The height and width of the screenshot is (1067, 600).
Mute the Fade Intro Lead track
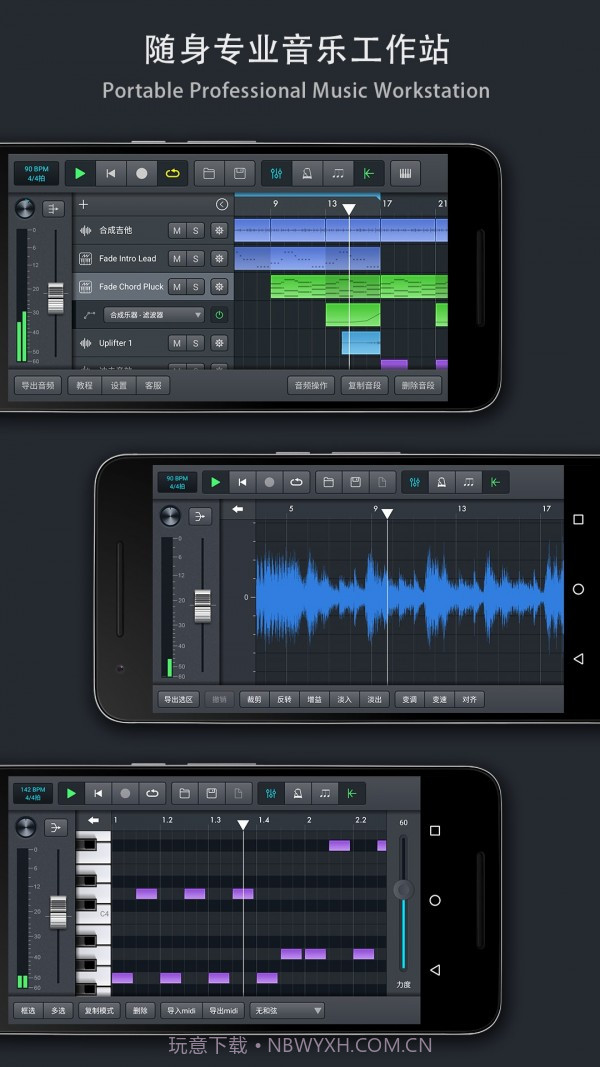click(176, 259)
